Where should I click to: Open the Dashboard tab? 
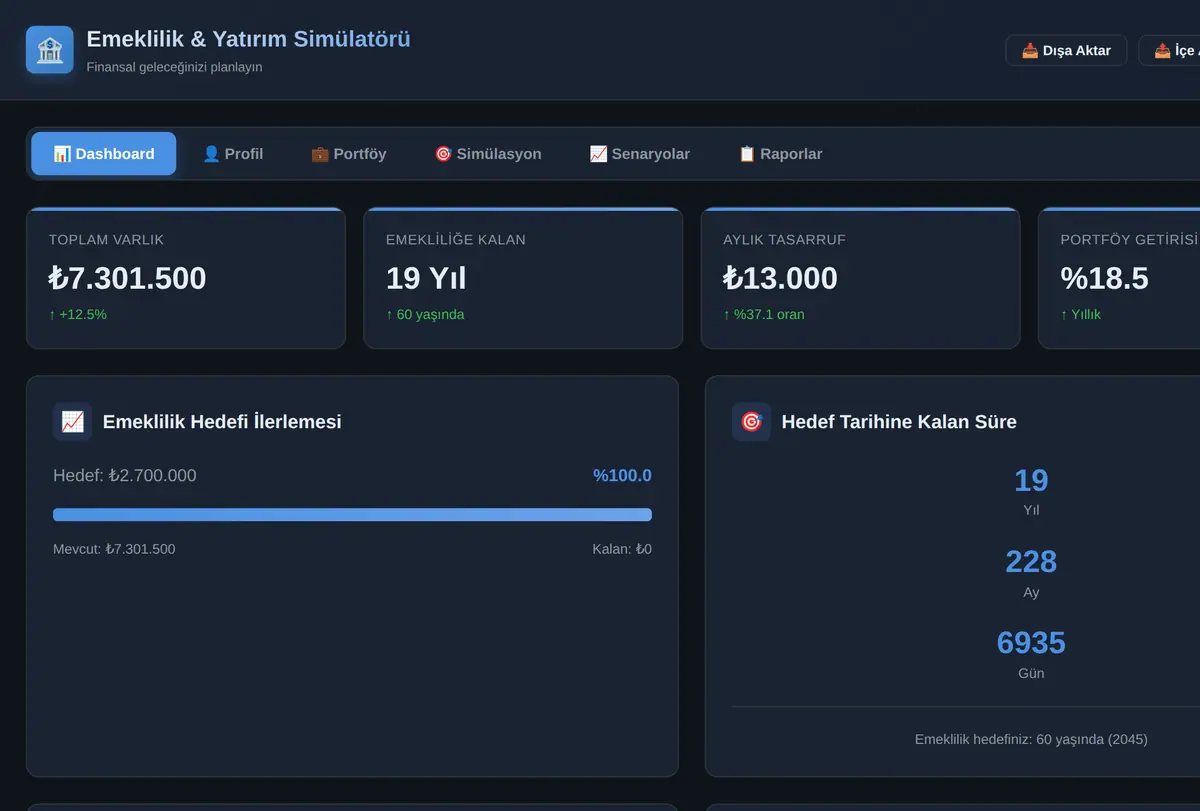tap(104, 154)
